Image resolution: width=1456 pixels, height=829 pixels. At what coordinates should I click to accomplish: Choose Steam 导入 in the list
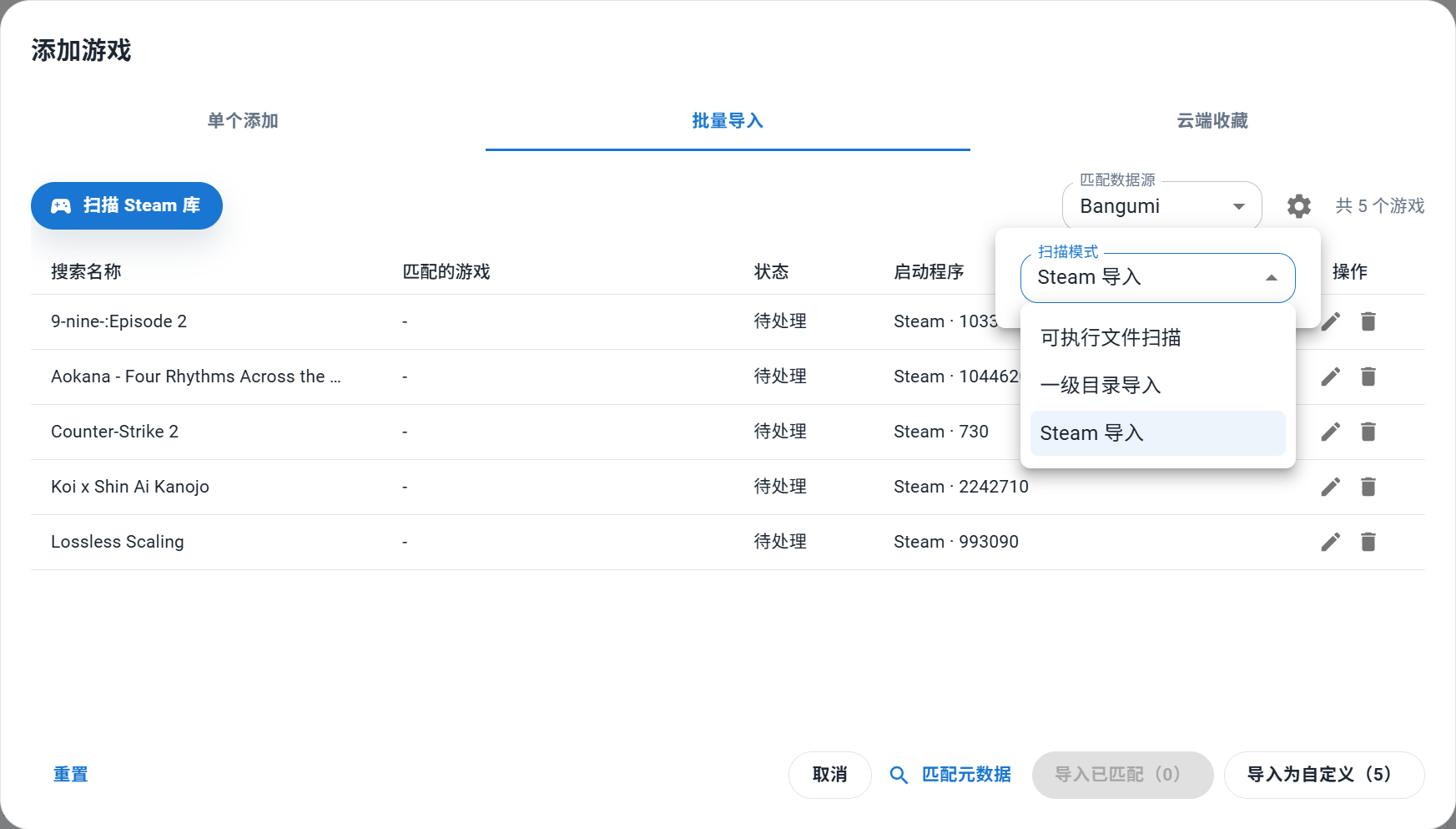click(x=1157, y=432)
